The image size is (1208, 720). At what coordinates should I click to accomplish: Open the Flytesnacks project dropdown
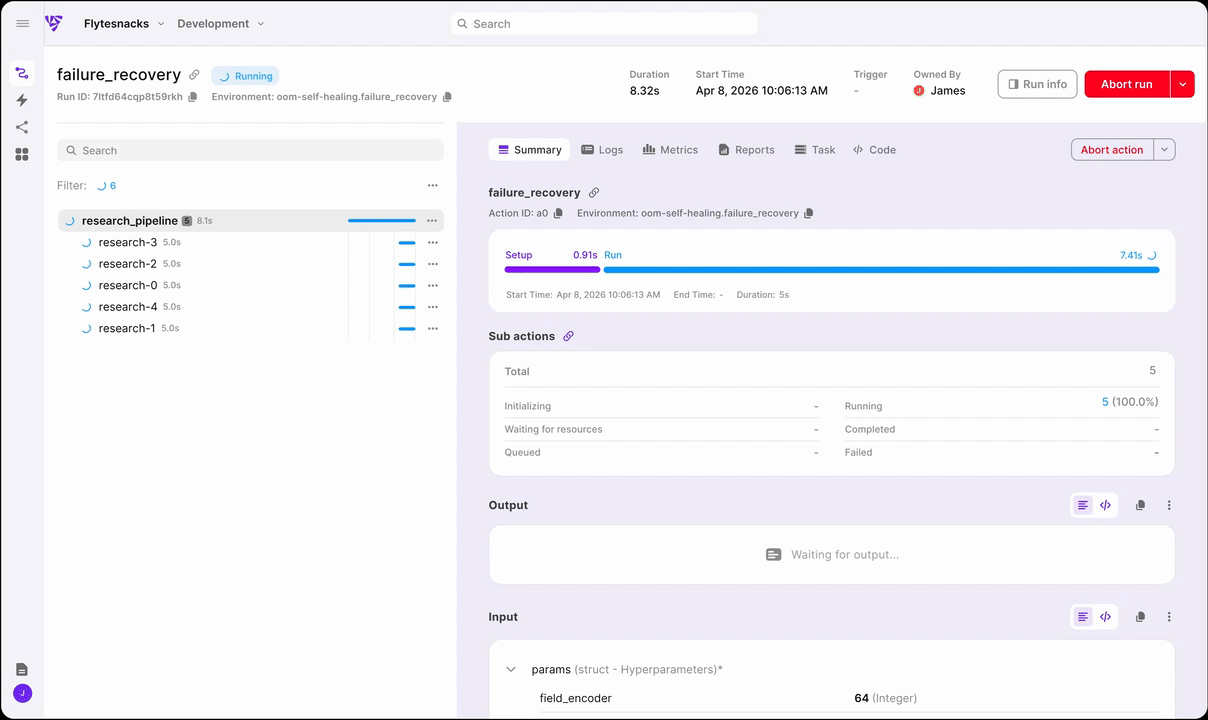click(x=124, y=23)
